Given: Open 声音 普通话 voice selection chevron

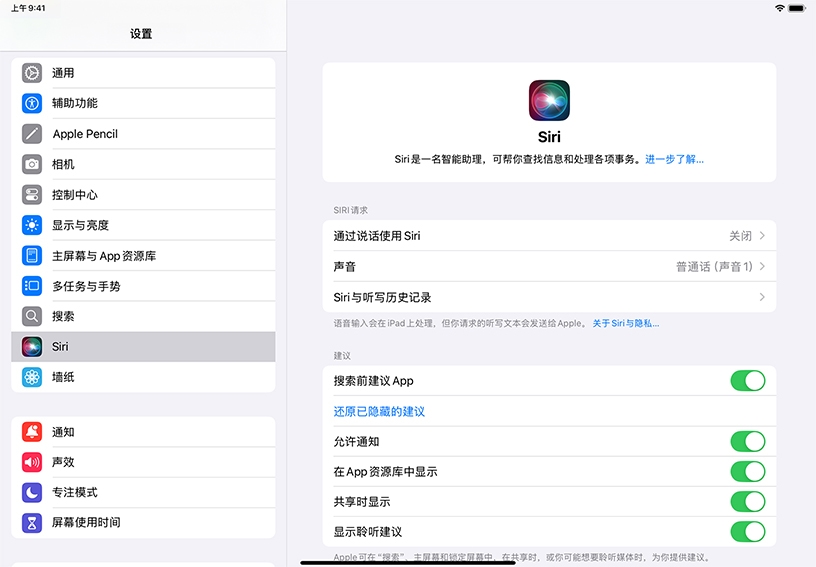Looking at the screenshot, I should pyautogui.click(x=762, y=267).
